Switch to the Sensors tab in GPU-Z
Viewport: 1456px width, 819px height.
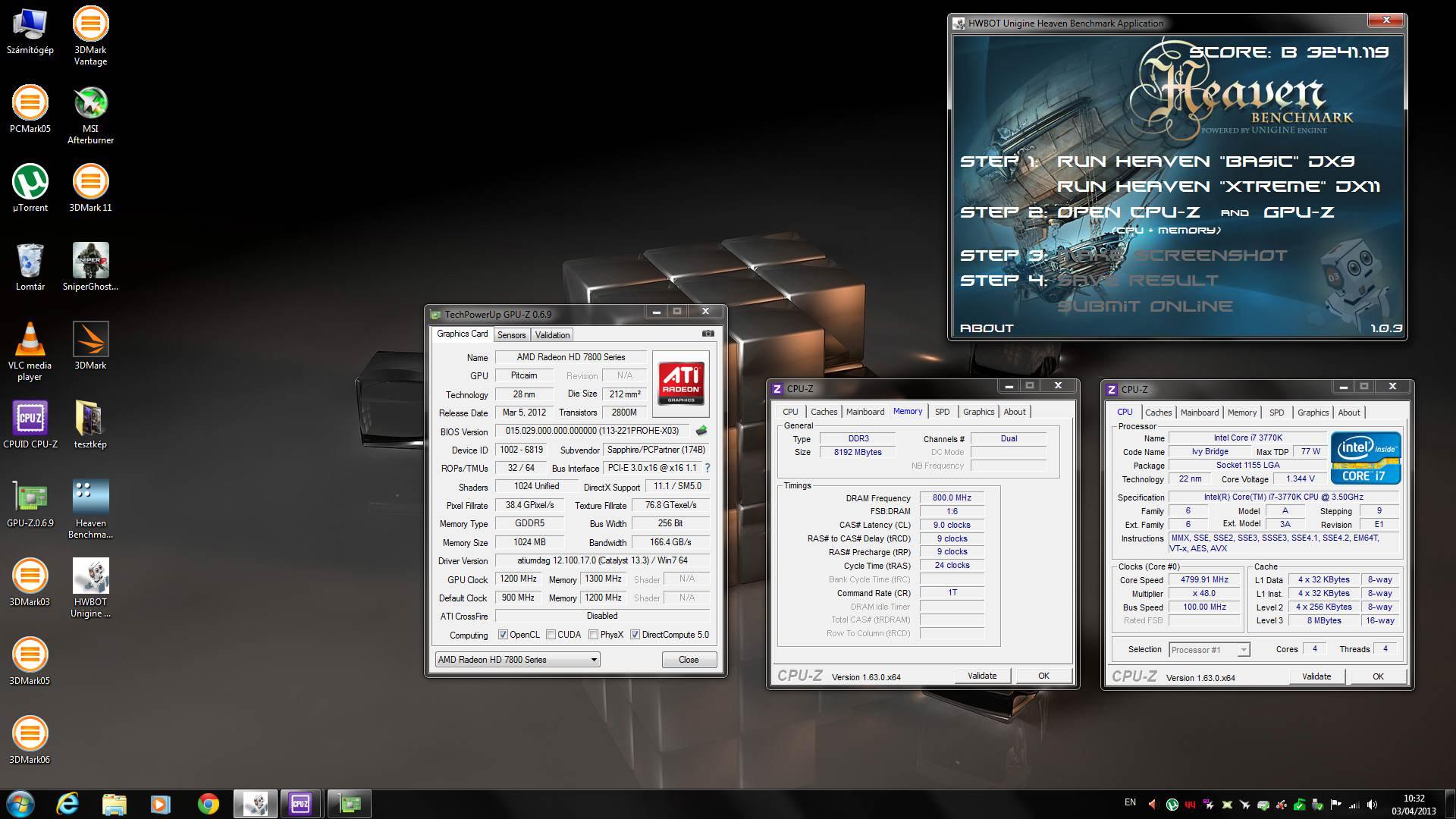[511, 335]
